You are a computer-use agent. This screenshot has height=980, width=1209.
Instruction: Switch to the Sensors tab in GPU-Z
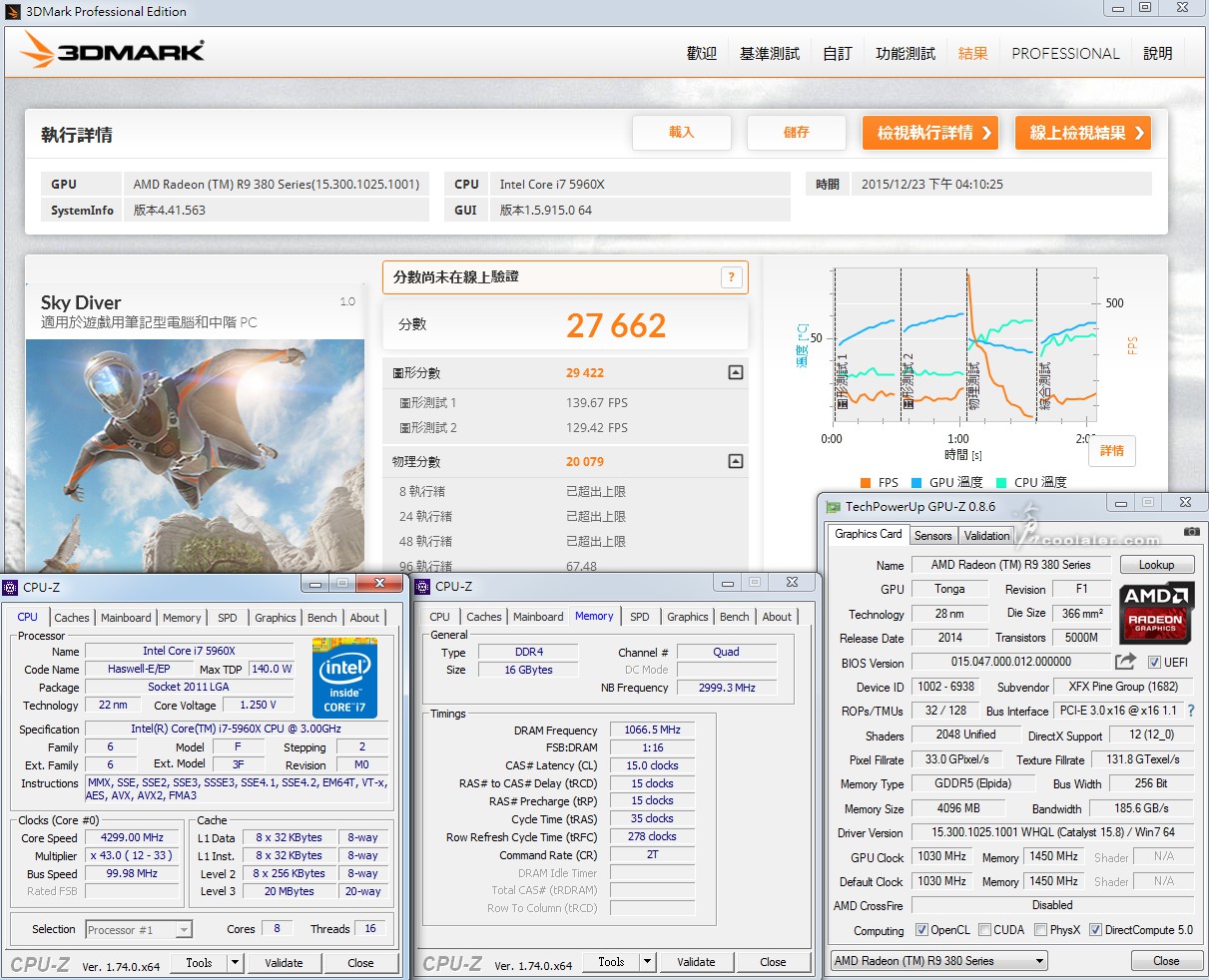coord(933,536)
